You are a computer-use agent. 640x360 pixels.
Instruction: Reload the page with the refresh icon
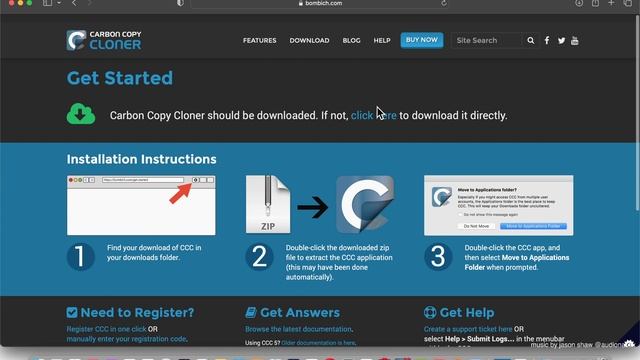pos(444,3)
